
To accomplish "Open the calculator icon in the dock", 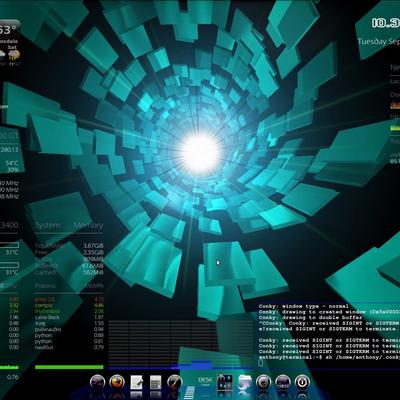I will (156, 382).
